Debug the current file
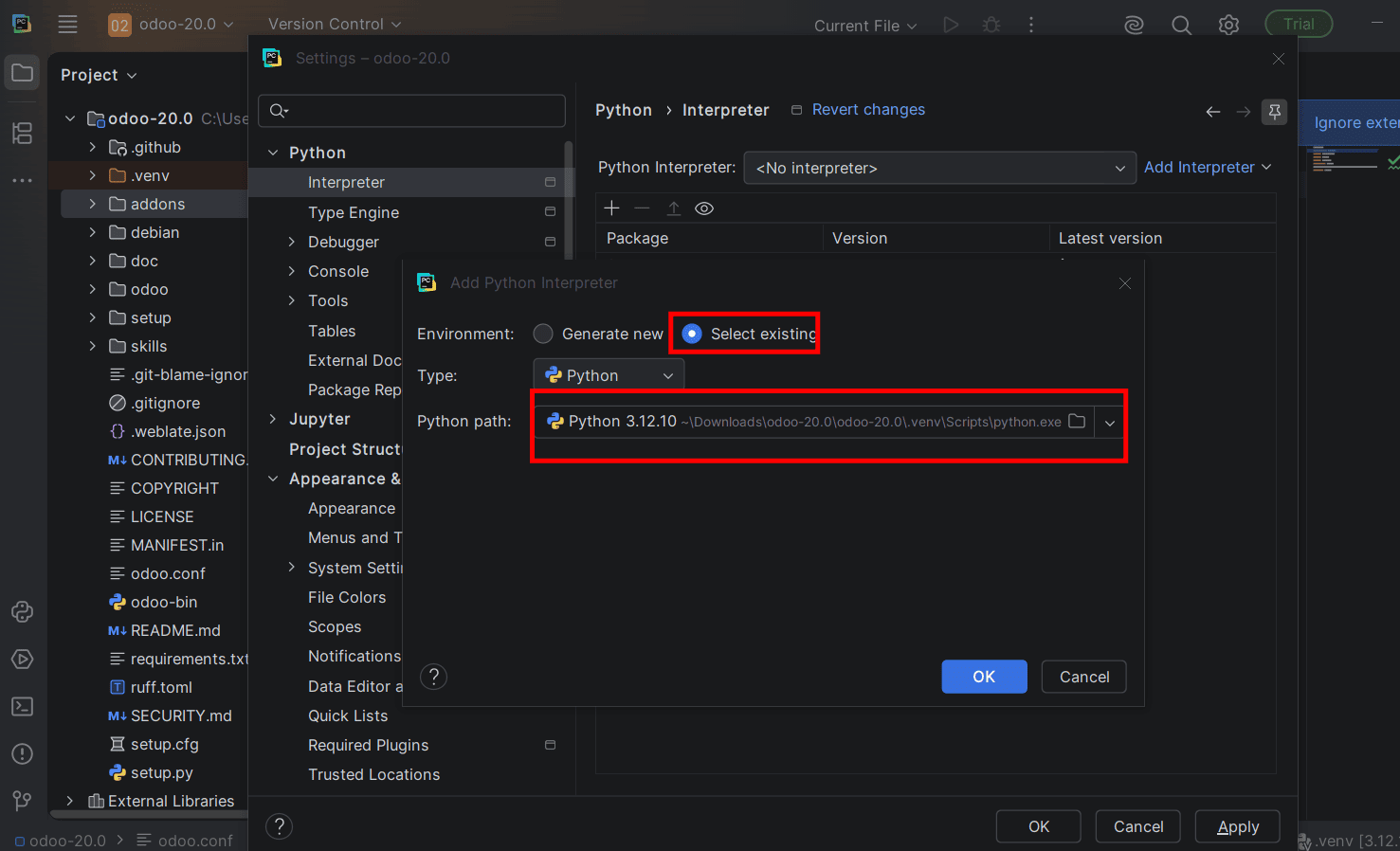Viewport: 1400px width, 851px height. tap(991, 25)
